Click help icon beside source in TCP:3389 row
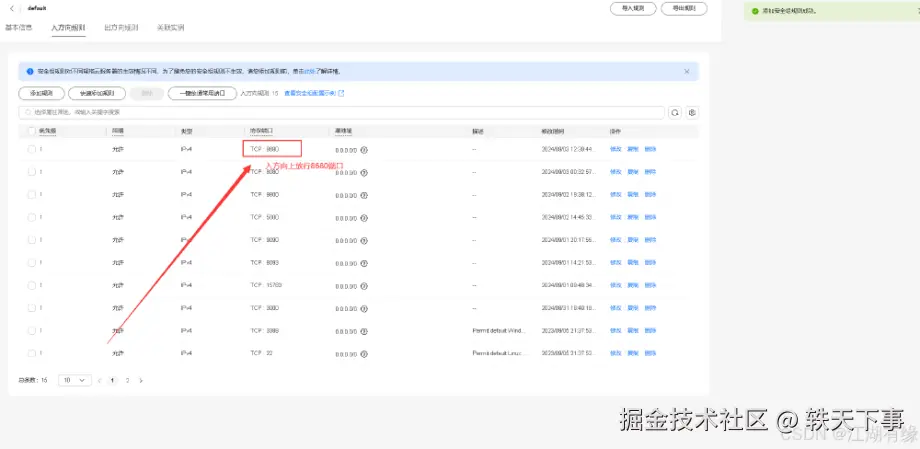 pyautogui.click(x=364, y=331)
